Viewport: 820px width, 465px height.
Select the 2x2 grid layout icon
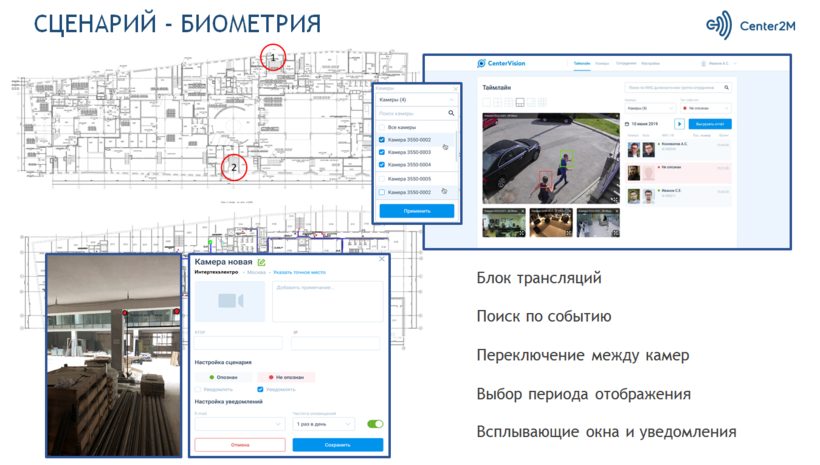(x=497, y=103)
